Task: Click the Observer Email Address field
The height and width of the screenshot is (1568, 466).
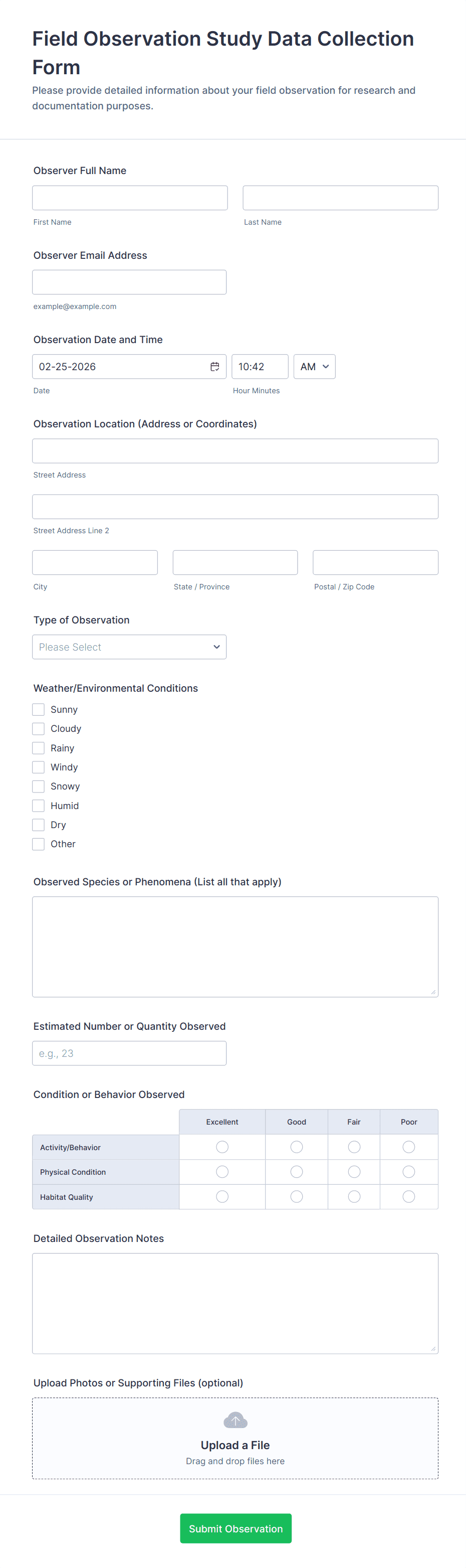Action: pyautogui.click(x=129, y=282)
